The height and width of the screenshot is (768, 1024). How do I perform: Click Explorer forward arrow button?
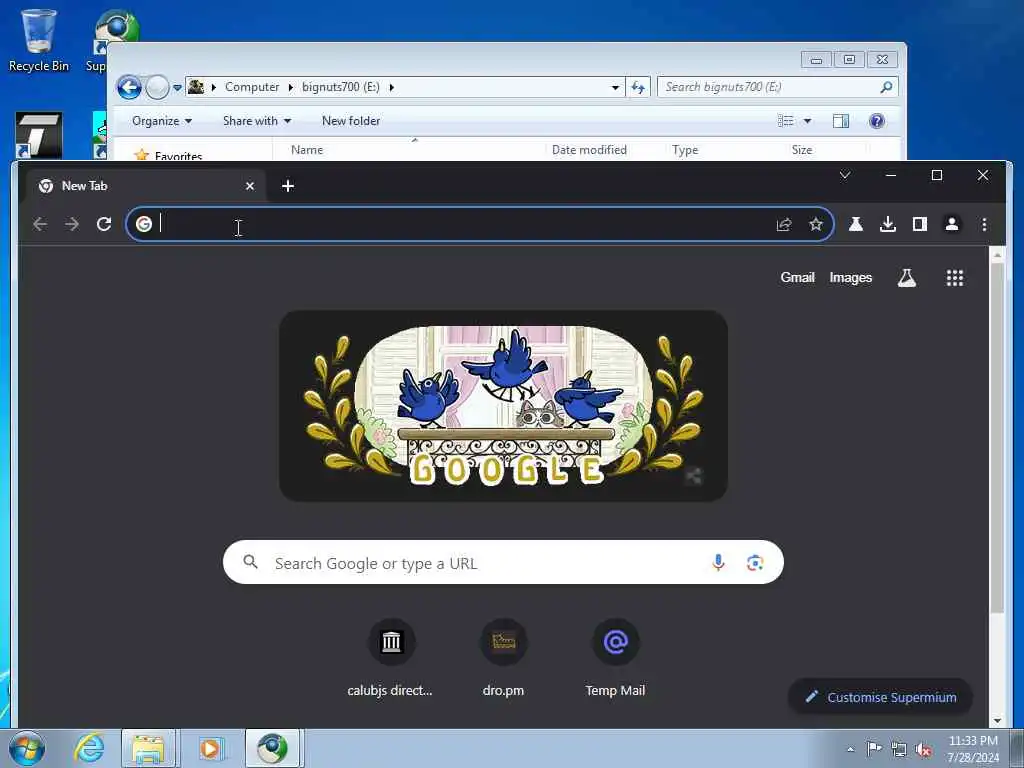pyautogui.click(x=157, y=87)
